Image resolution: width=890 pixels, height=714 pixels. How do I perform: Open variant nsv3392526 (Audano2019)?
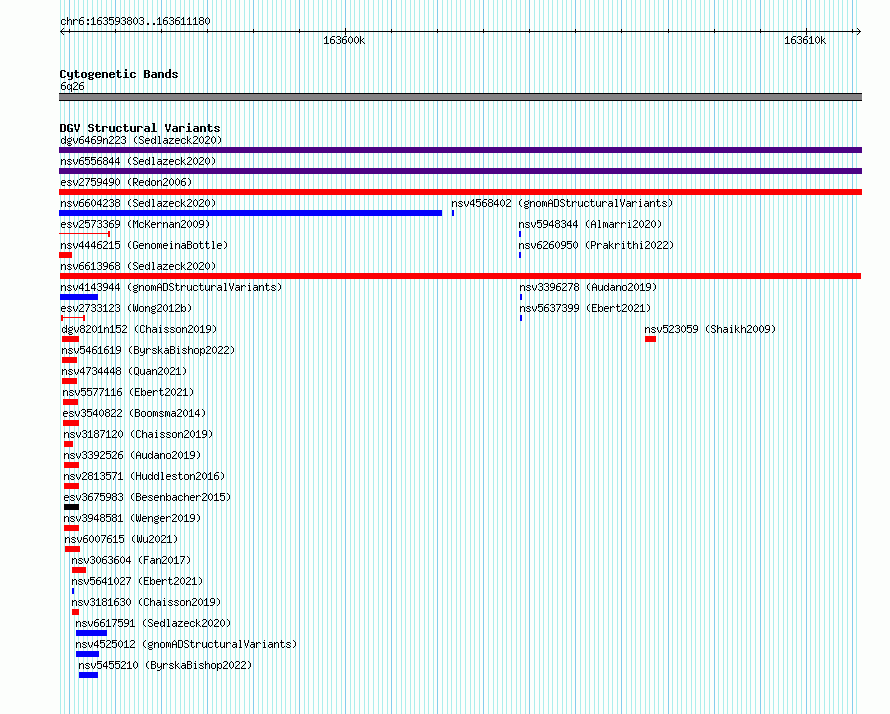pyautogui.click(x=132, y=455)
